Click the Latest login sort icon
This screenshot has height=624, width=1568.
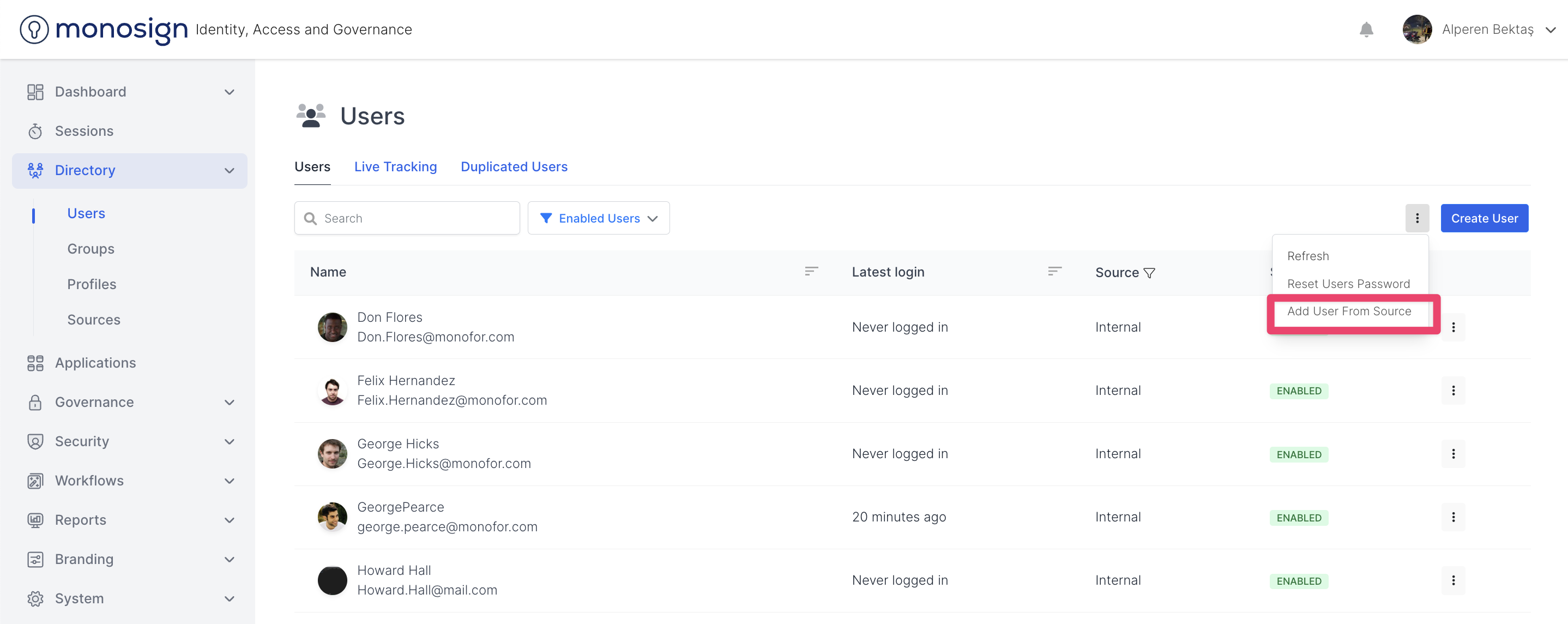pyautogui.click(x=1054, y=272)
